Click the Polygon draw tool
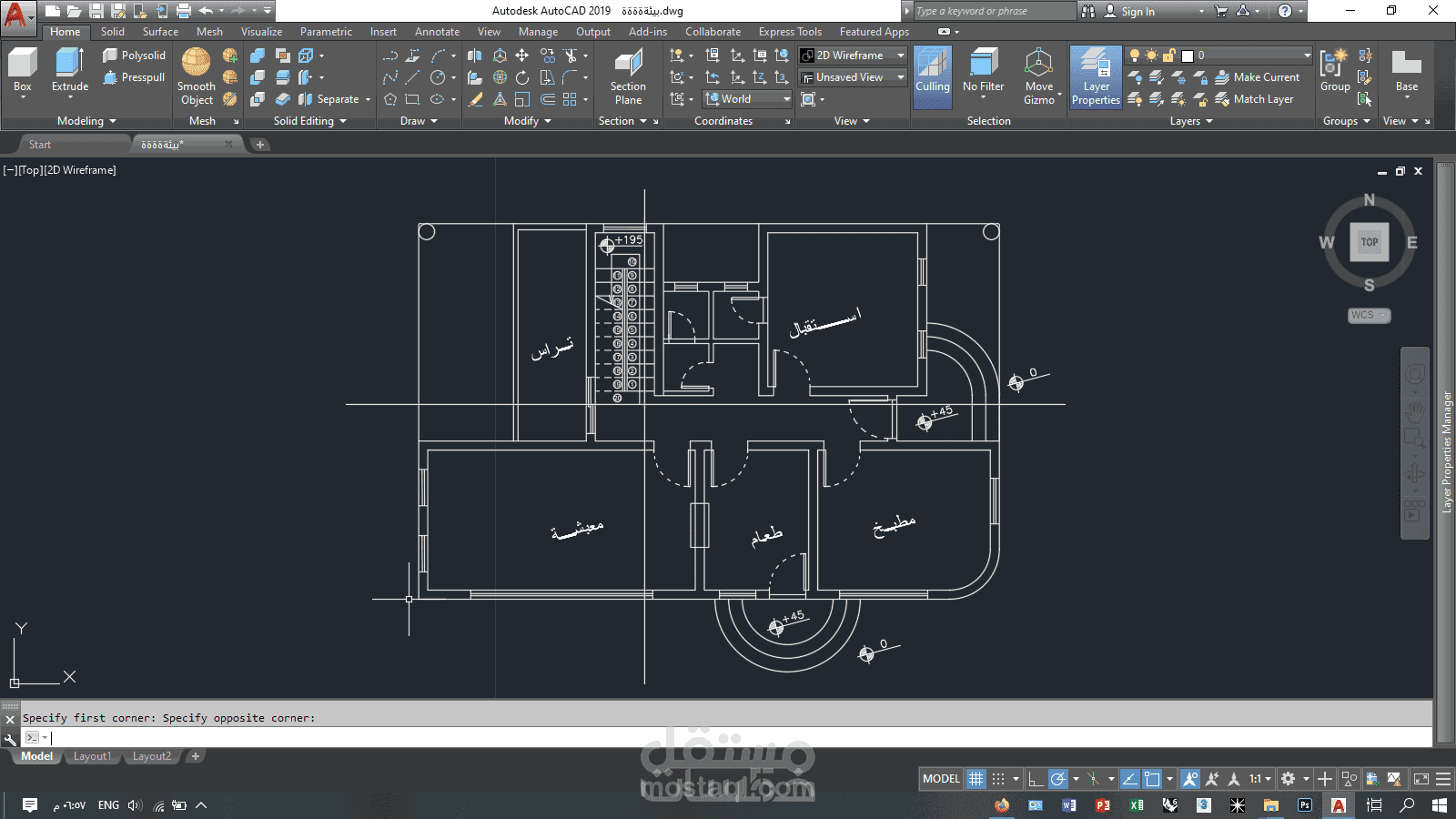The width and height of the screenshot is (1456, 819). [x=390, y=99]
